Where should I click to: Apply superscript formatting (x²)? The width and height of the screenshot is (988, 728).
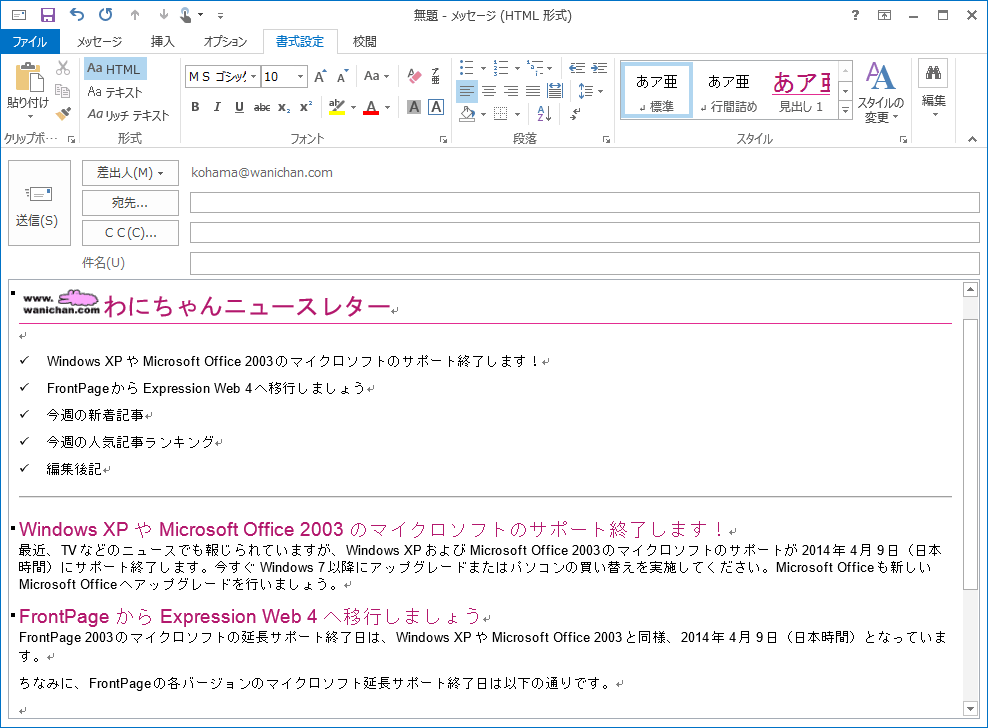tap(306, 108)
